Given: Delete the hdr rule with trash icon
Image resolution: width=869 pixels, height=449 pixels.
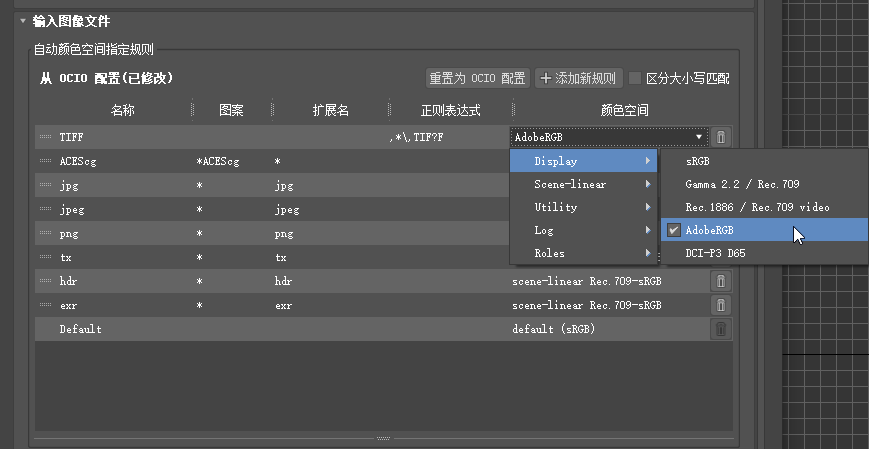Looking at the screenshot, I should (x=720, y=281).
